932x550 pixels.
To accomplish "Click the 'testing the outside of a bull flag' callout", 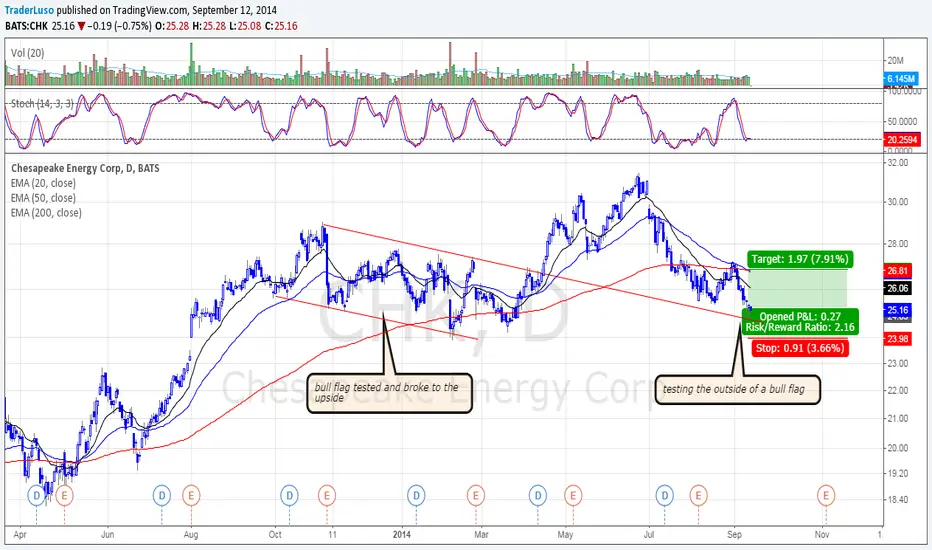I will 738,389.
